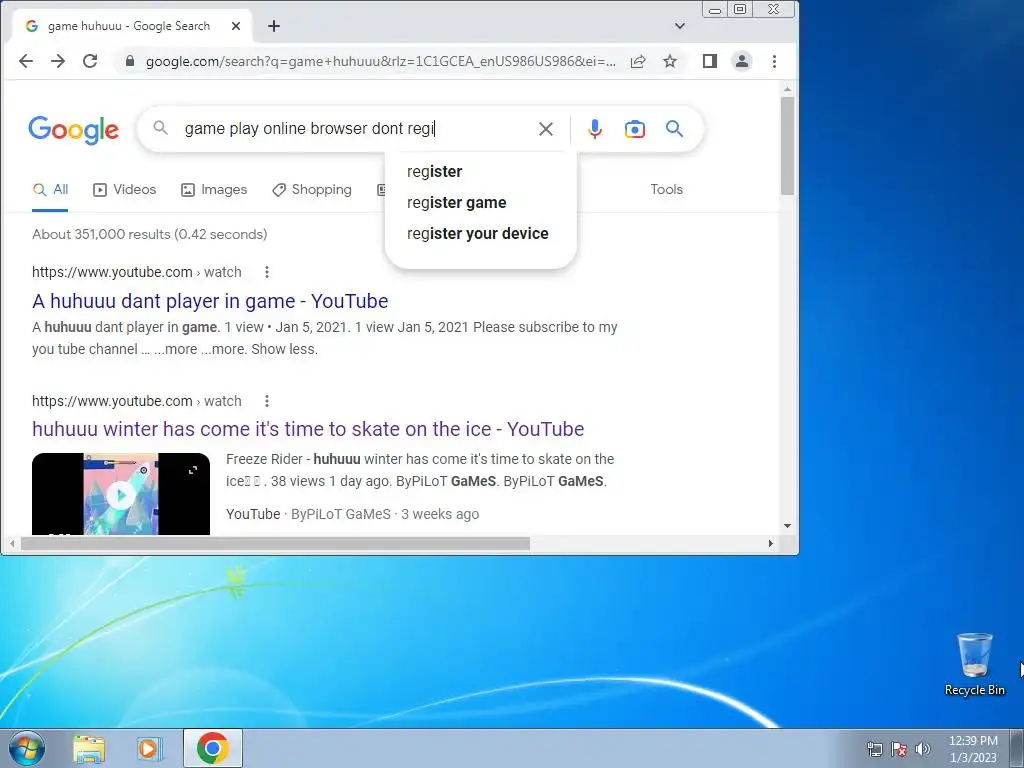The width and height of the screenshot is (1024, 768).
Task: Click the second result's youtube.com URL
Action: coord(137,401)
